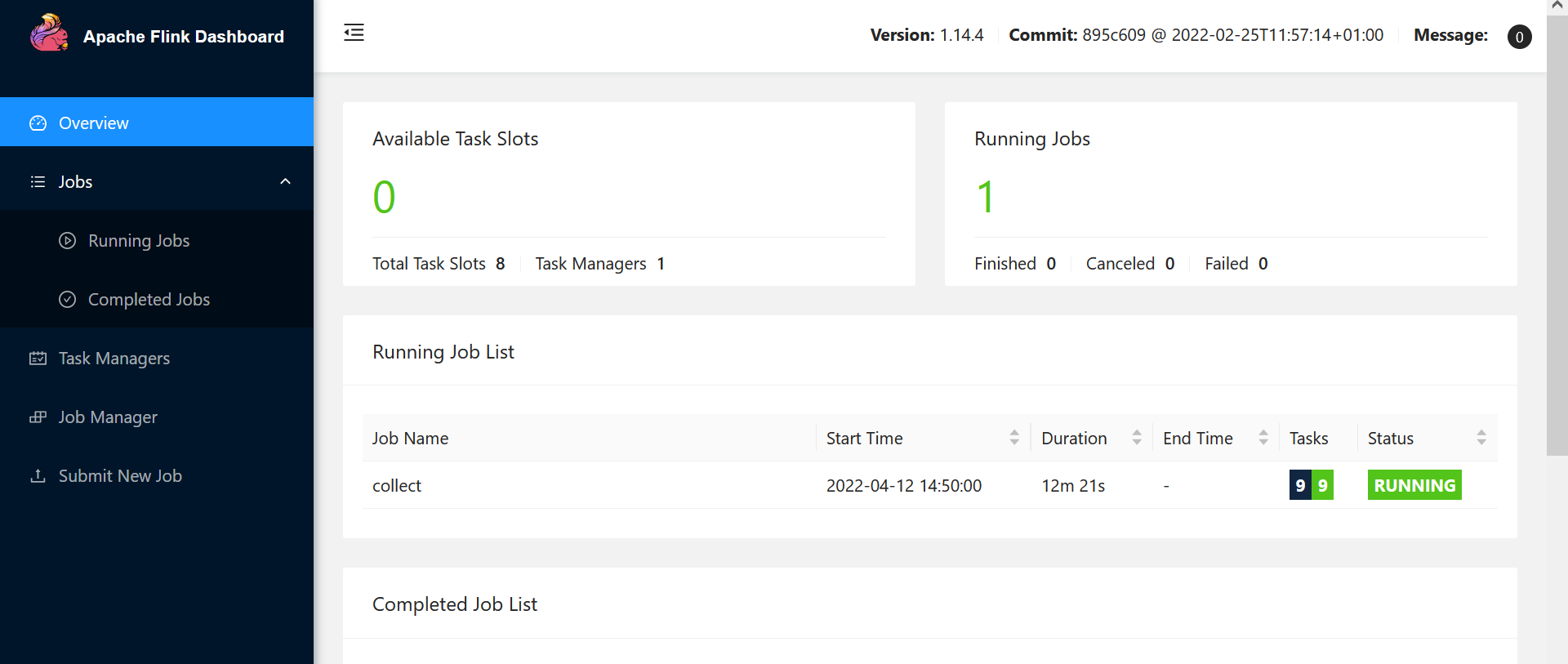Click the Overview dashboard icon

pyautogui.click(x=38, y=123)
